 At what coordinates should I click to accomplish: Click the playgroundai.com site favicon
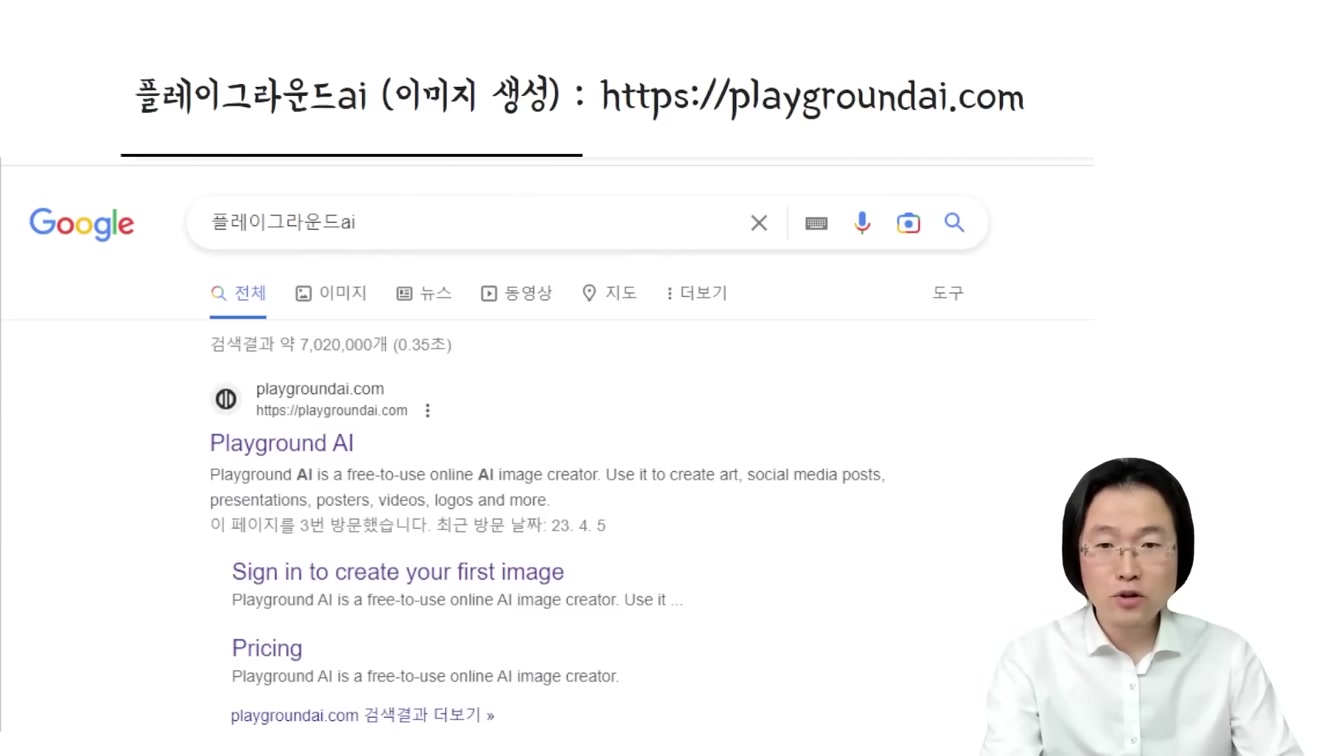tap(226, 399)
